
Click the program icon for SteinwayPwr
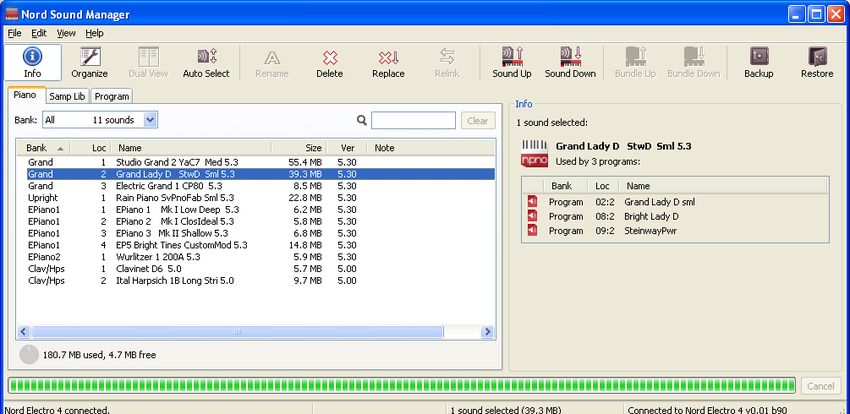click(532, 230)
